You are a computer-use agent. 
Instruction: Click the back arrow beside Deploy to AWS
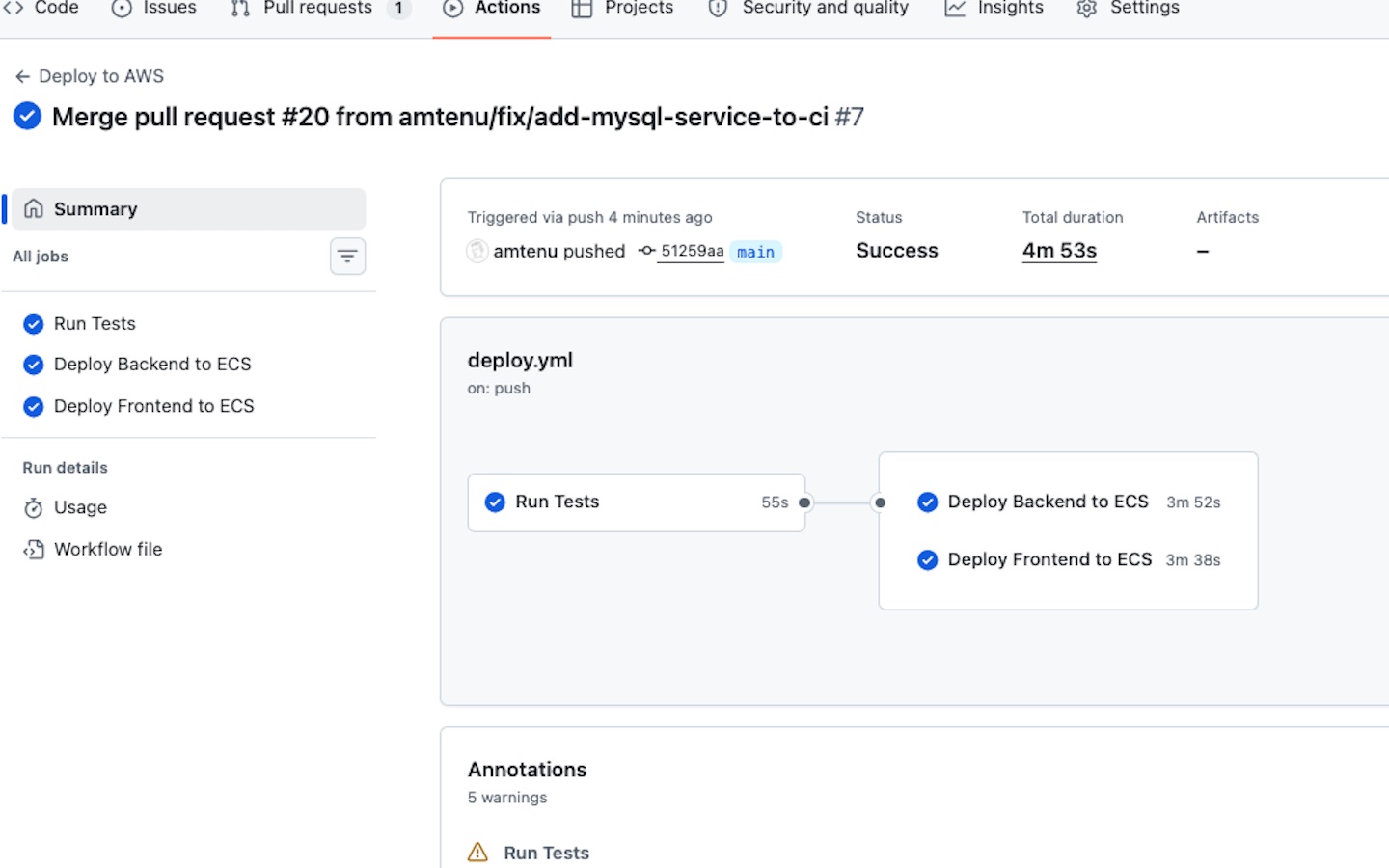point(23,76)
